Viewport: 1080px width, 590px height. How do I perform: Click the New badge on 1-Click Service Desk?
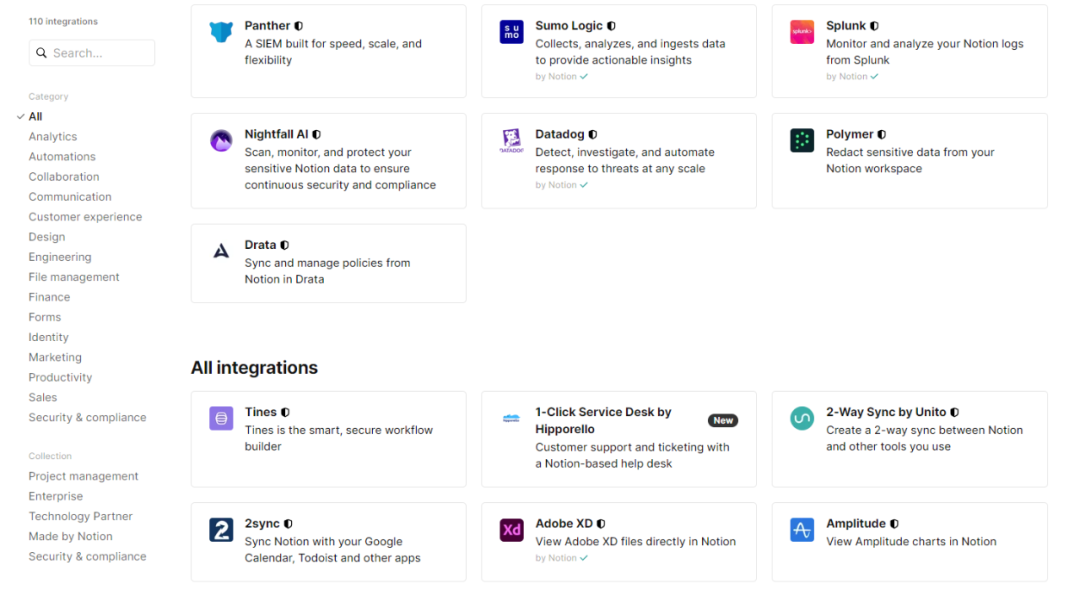click(x=723, y=421)
